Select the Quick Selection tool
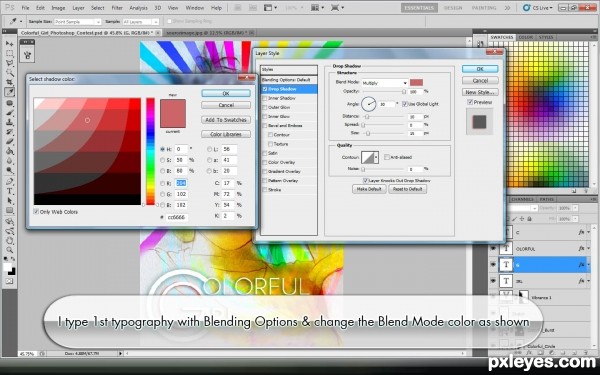This screenshot has height=375, width=600. point(9,73)
